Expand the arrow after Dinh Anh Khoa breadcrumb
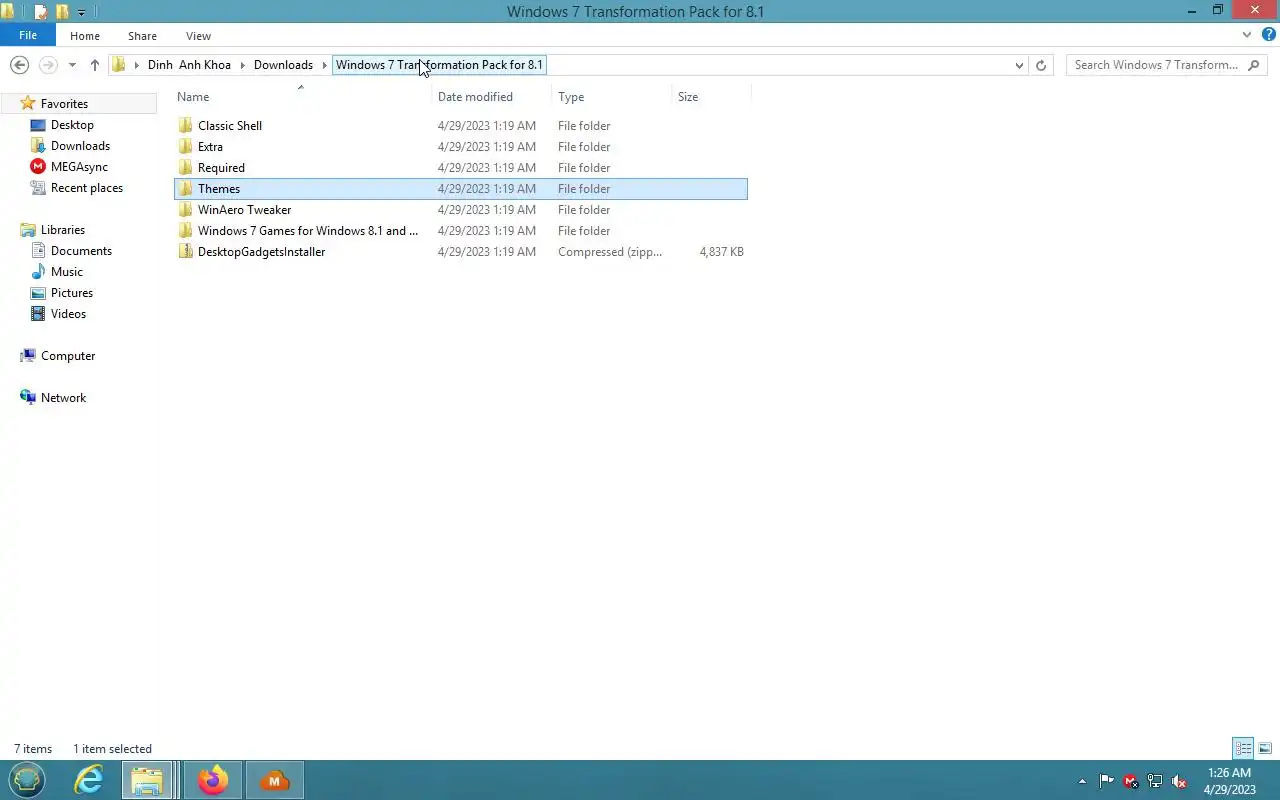 click(242, 65)
